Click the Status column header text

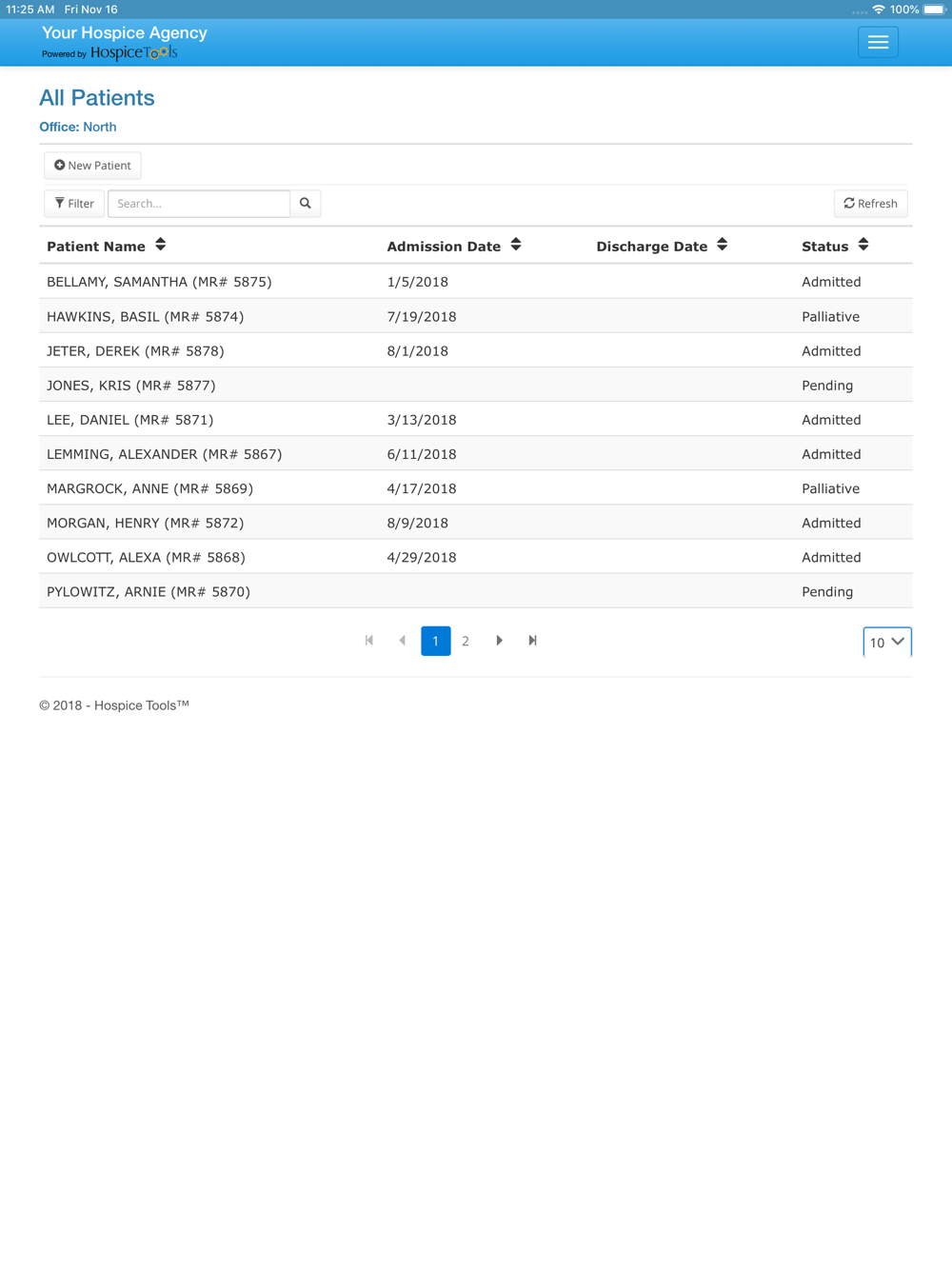tap(825, 247)
